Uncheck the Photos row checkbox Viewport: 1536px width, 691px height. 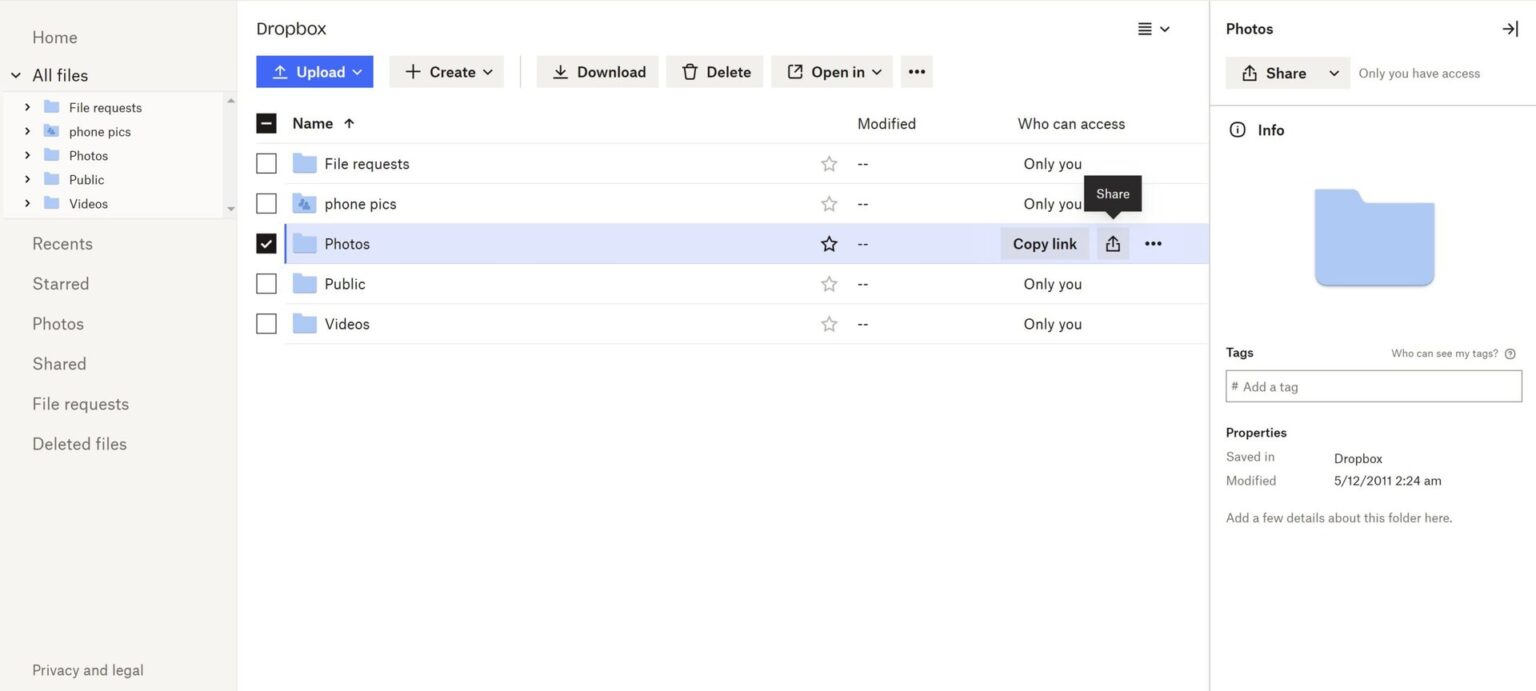pyautogui.click(x=266, y=243)
